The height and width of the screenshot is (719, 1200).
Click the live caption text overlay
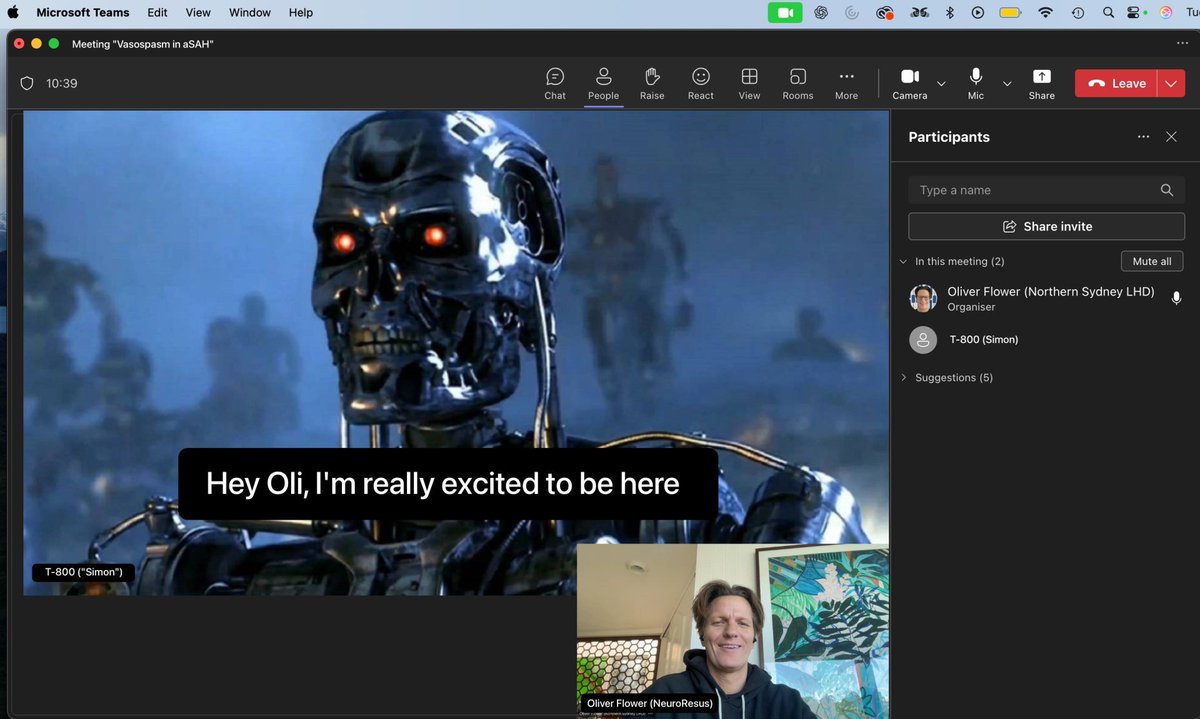[x=448, y=484]
